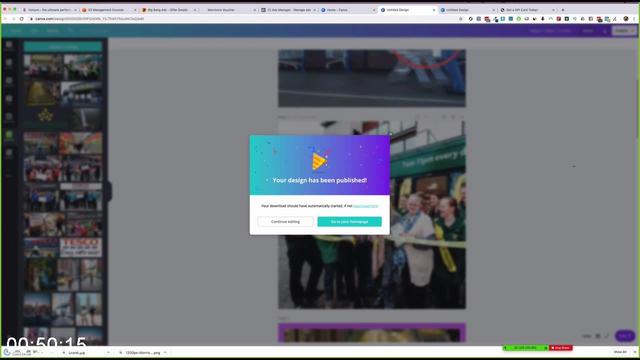
Task: Click the profile avatar in Chrome toolbar
Action: point(626,19)
